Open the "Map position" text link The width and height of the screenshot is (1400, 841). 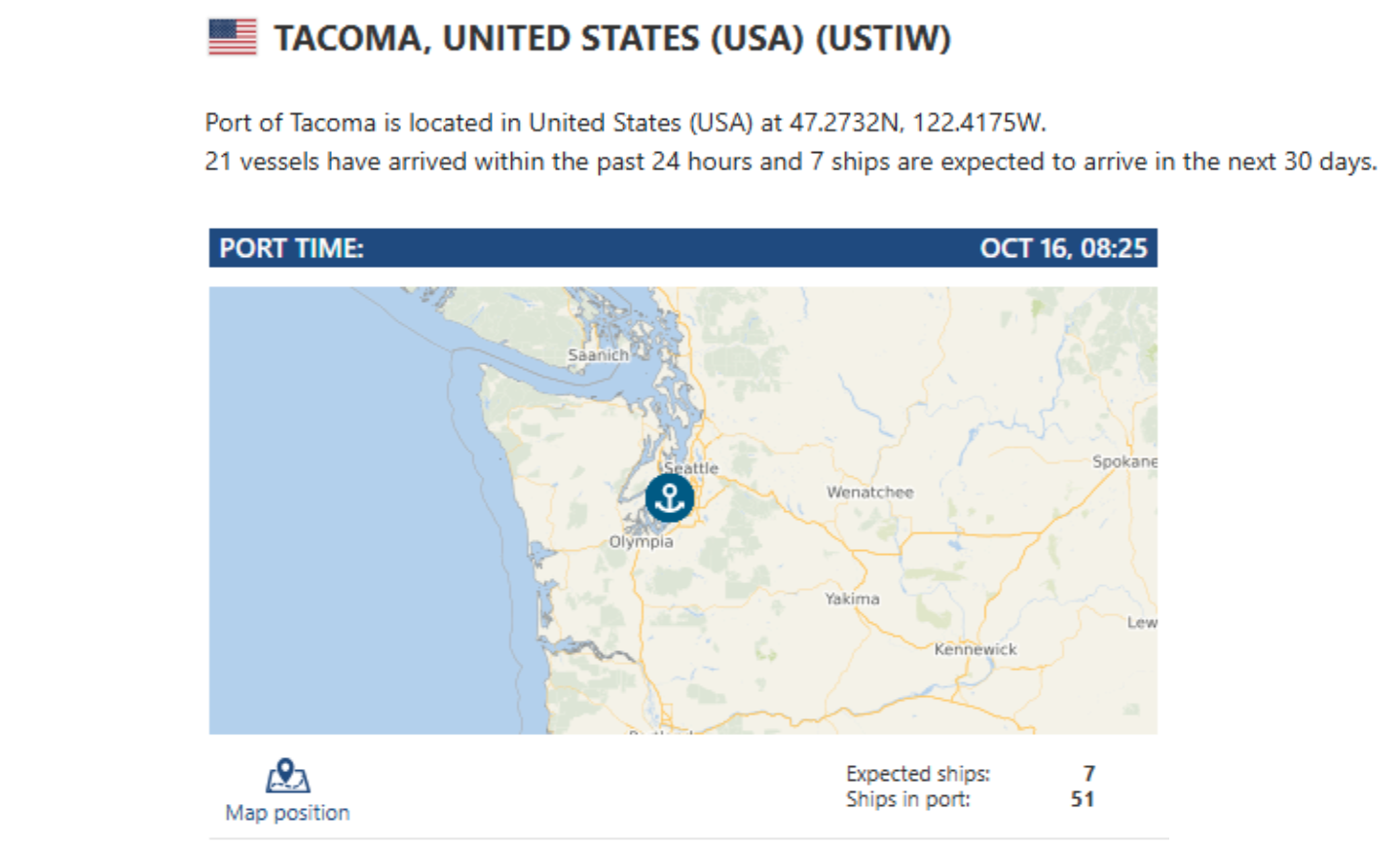pos(287,813)
